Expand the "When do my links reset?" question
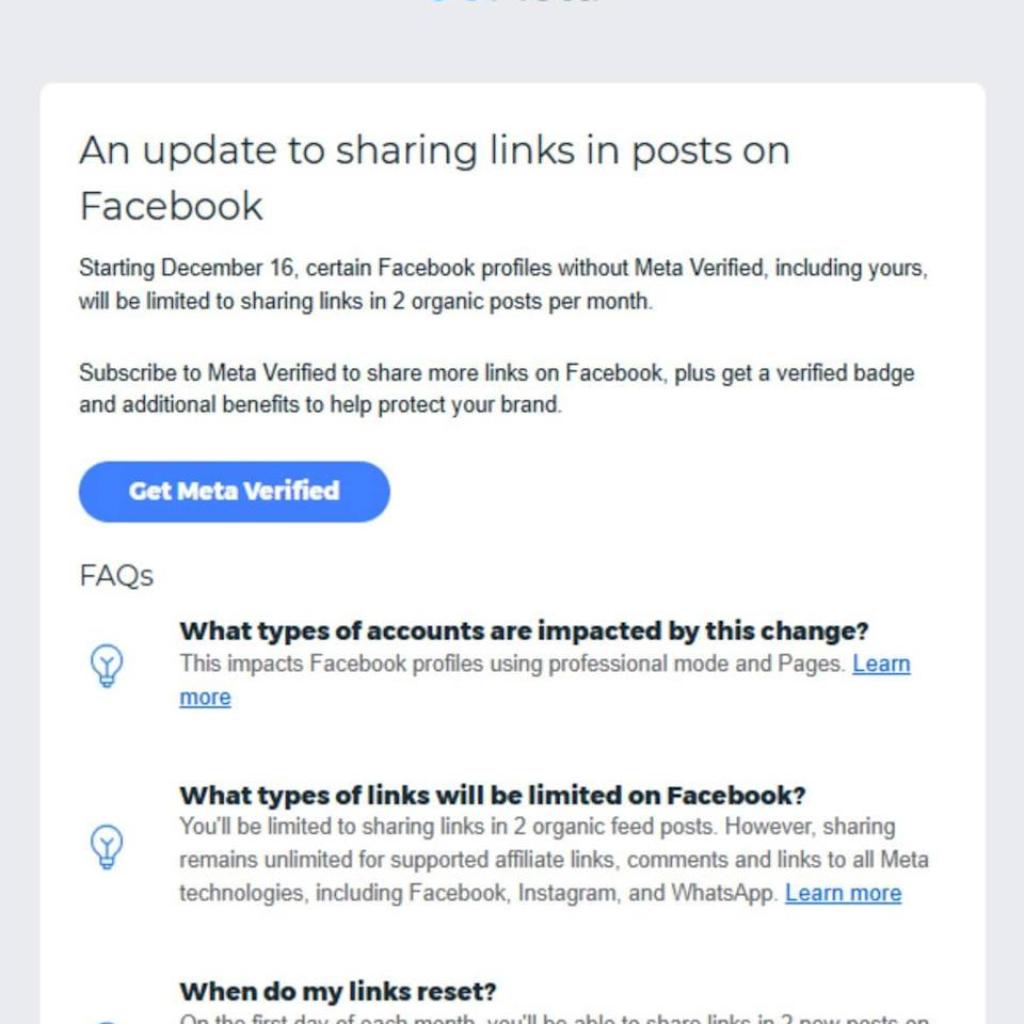The height and width of the screenshot is (1024, 1024). 338,991
